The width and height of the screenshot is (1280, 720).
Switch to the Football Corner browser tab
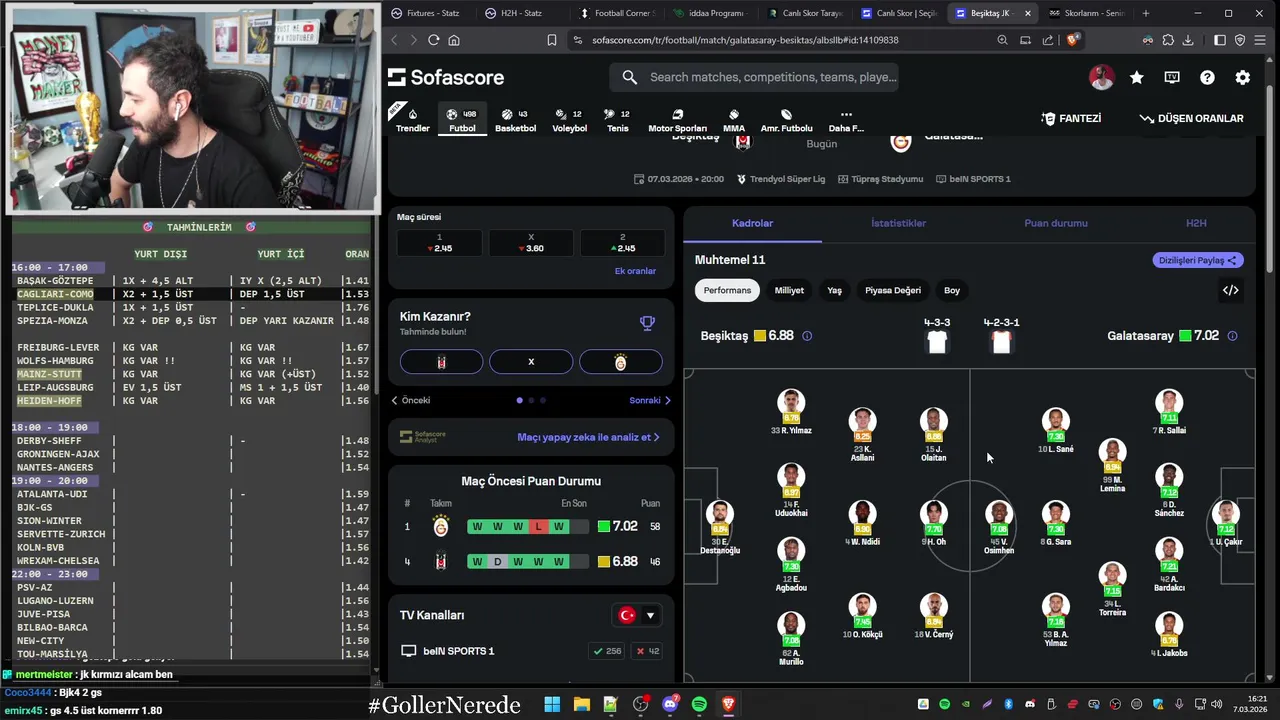pos(616,13)
